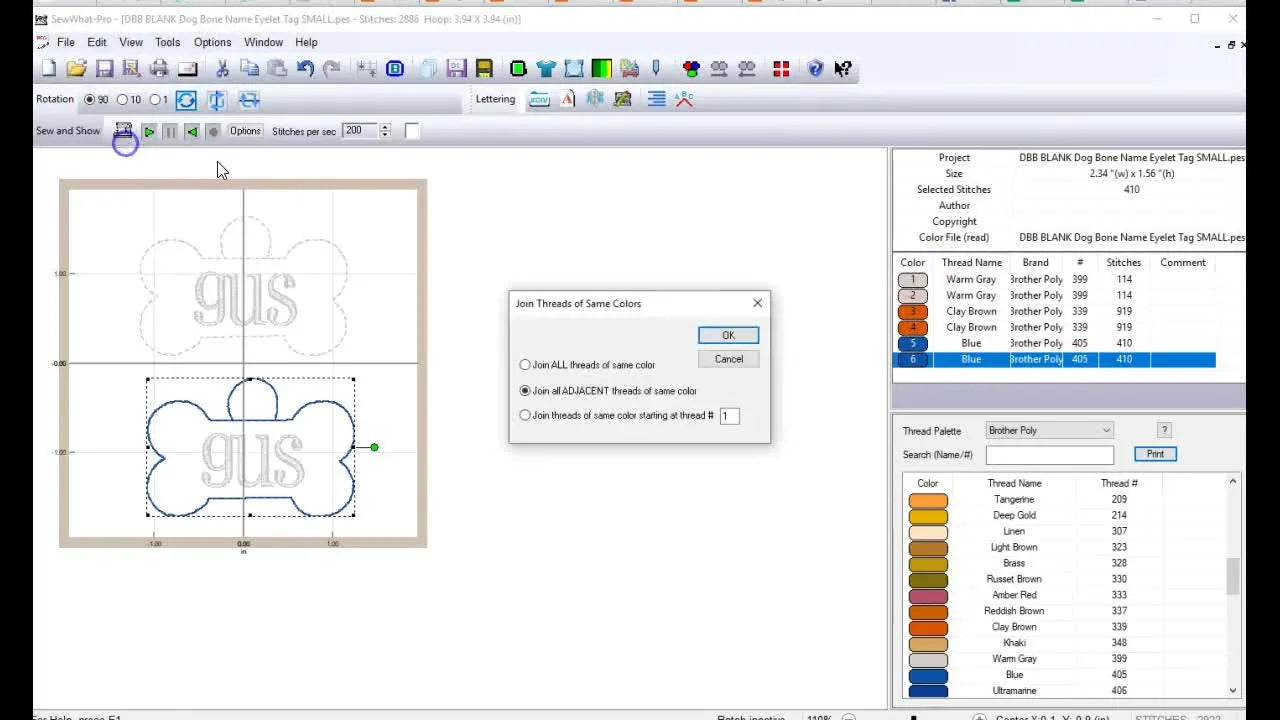Image resolution: width=1280 pixels, height=720 pixels.
Task: Select the 90 rotation radio button
Action: coord(88,99)
